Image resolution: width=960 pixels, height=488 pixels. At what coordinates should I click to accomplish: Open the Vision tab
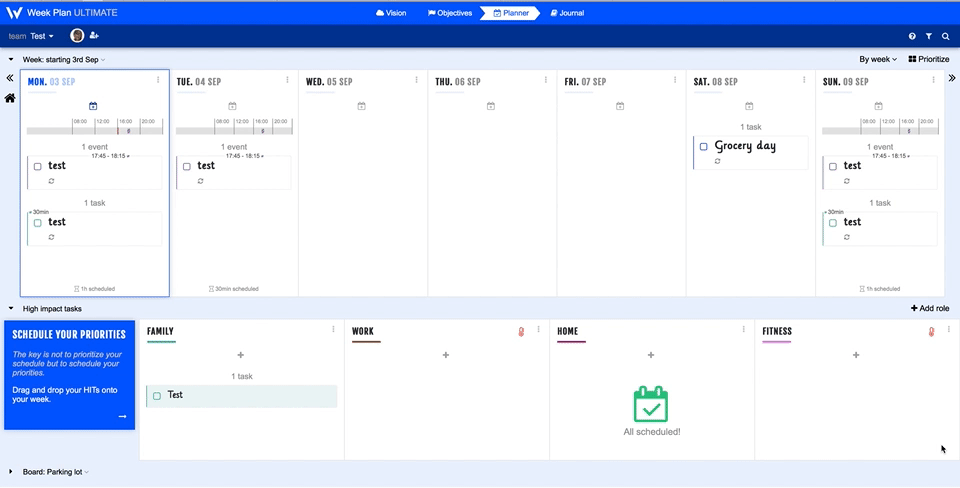[x=391, y=13]
